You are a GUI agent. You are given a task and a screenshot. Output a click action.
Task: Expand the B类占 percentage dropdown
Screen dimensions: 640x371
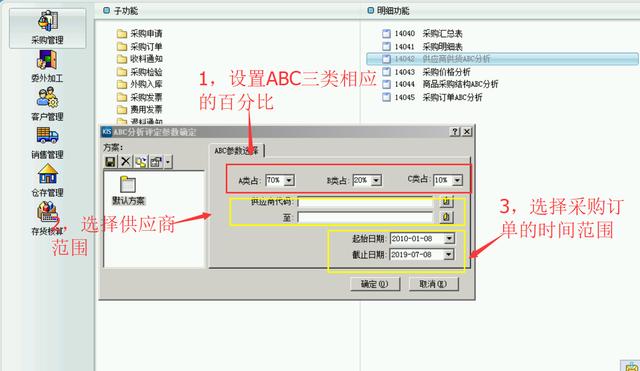(x=376, y=180)
